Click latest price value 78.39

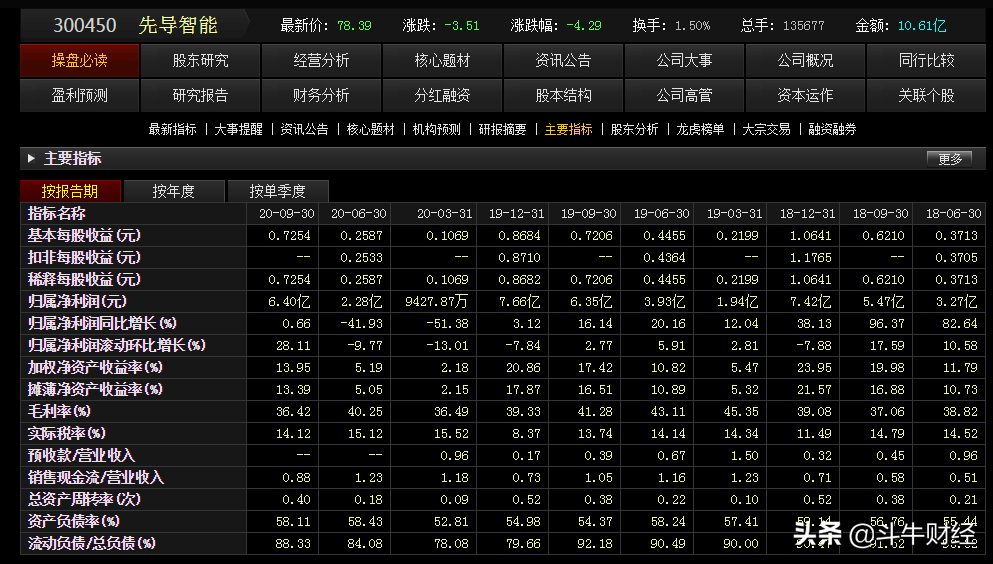pos(354,26)
